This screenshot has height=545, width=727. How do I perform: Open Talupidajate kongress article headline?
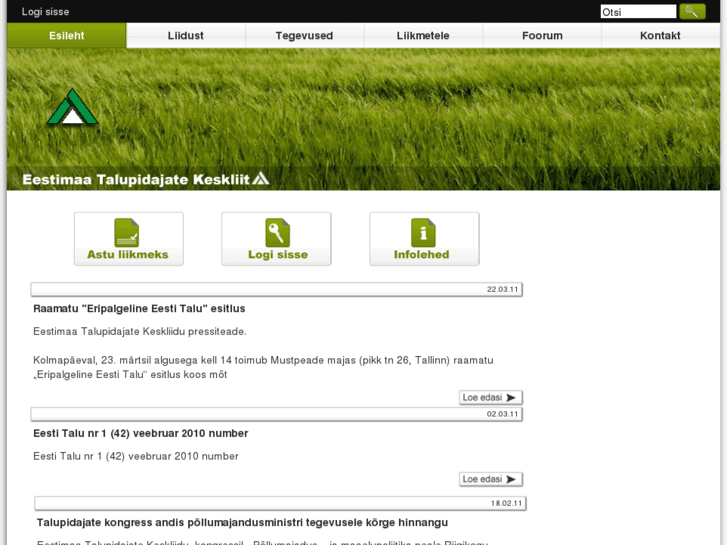click(x=242, y=522)
